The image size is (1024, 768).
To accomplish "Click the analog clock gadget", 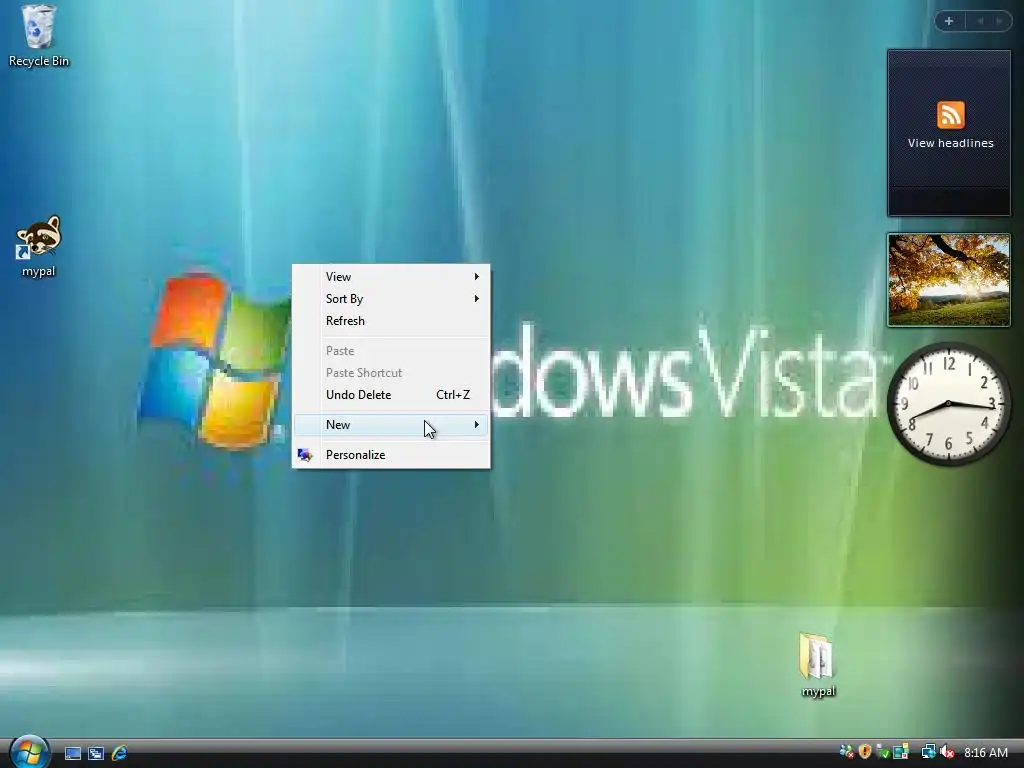I will point(948,404).
